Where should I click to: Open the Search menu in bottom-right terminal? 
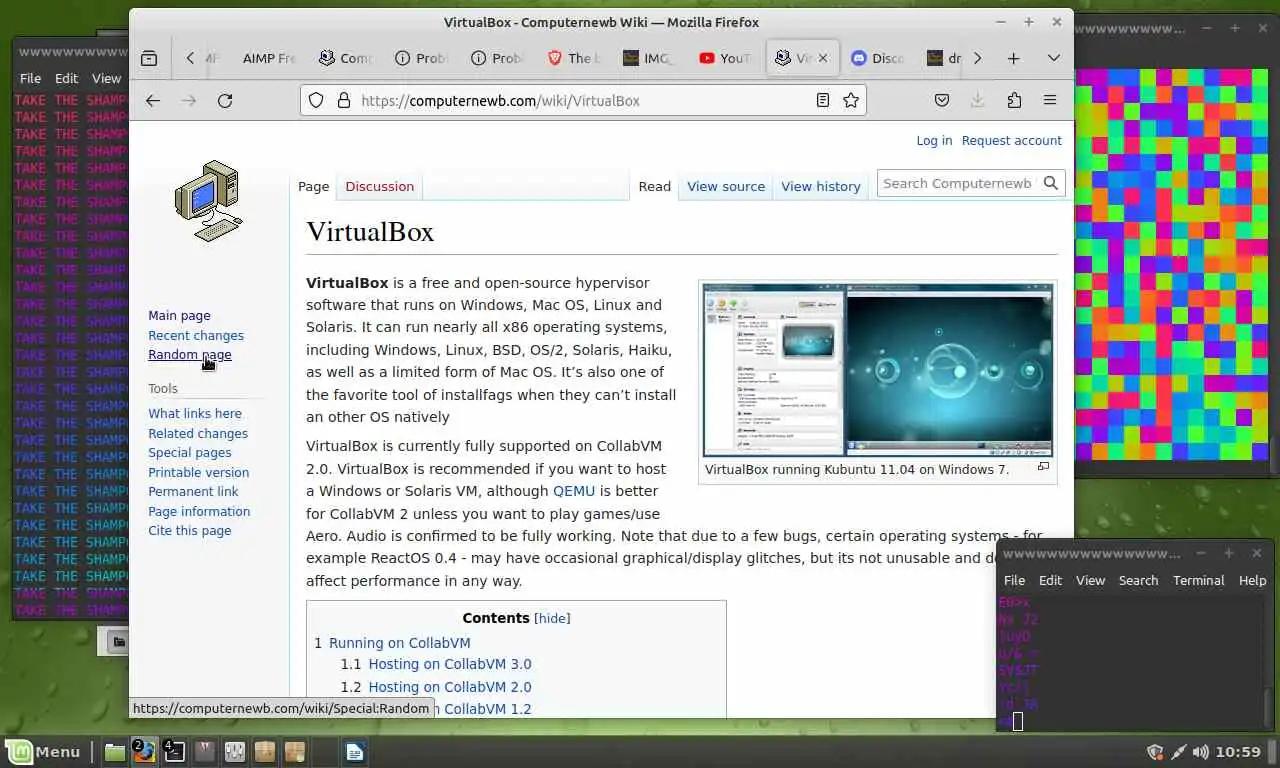(x=1138, y=580)
